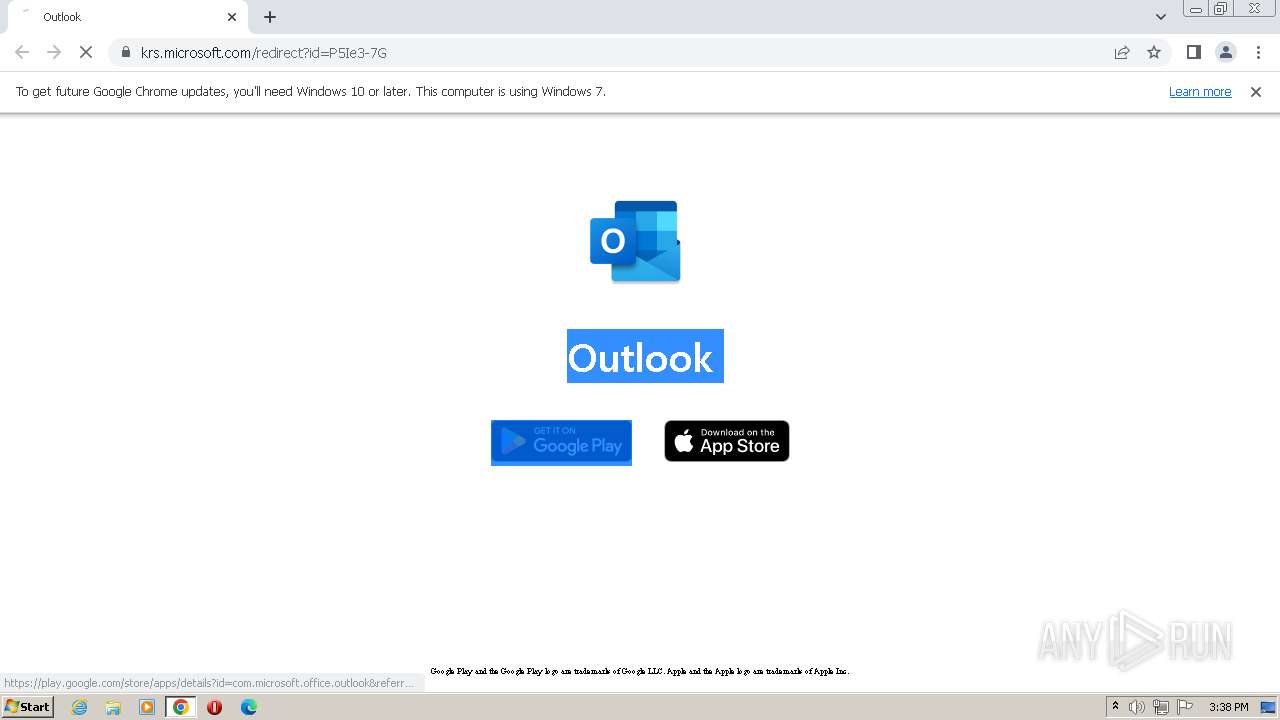Viewport: 1280px width, 720px height.
Task: Bookmark this tab with star icon
Action: 1154,52
